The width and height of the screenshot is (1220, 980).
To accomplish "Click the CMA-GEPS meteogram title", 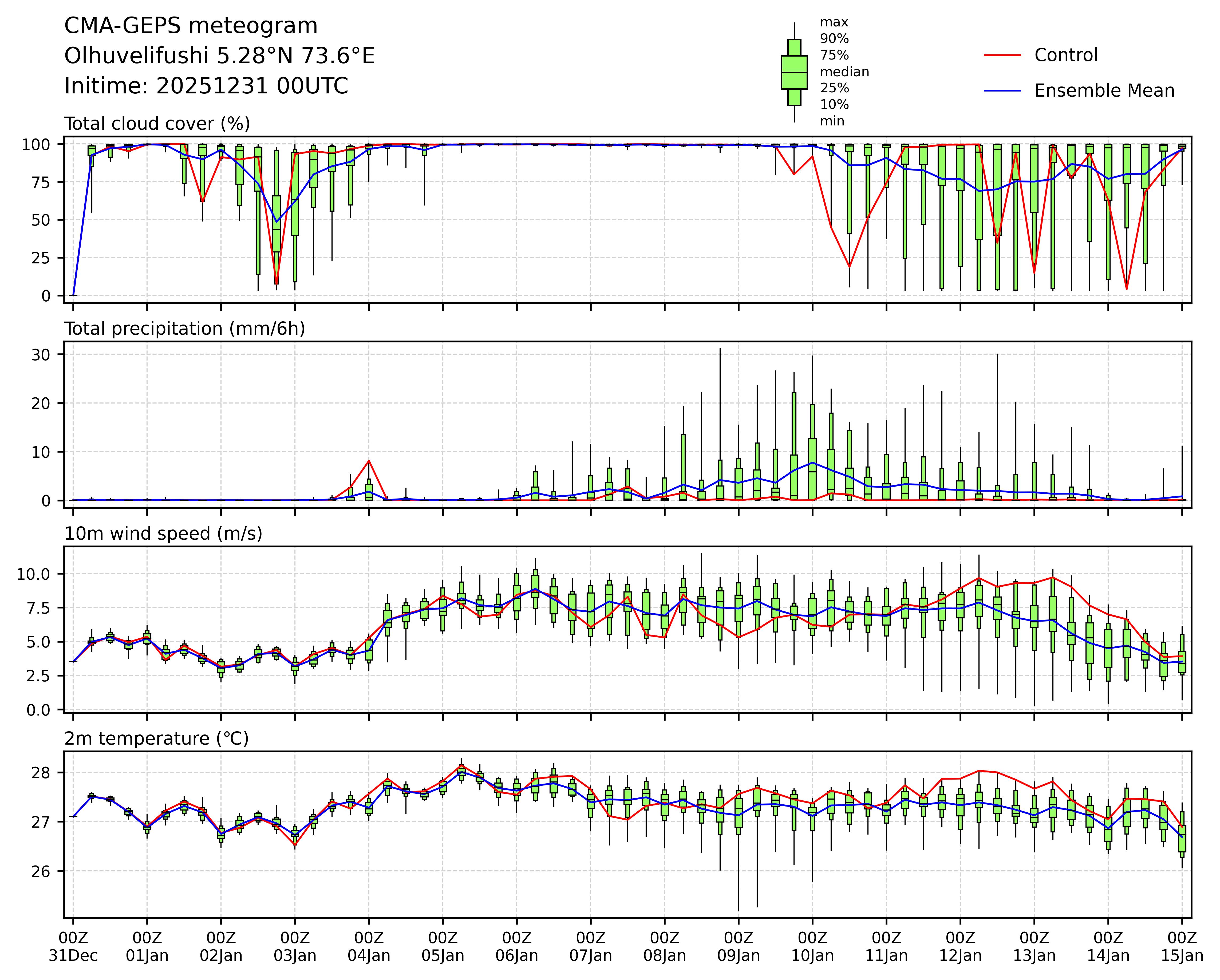I will [x=191, y=26].
